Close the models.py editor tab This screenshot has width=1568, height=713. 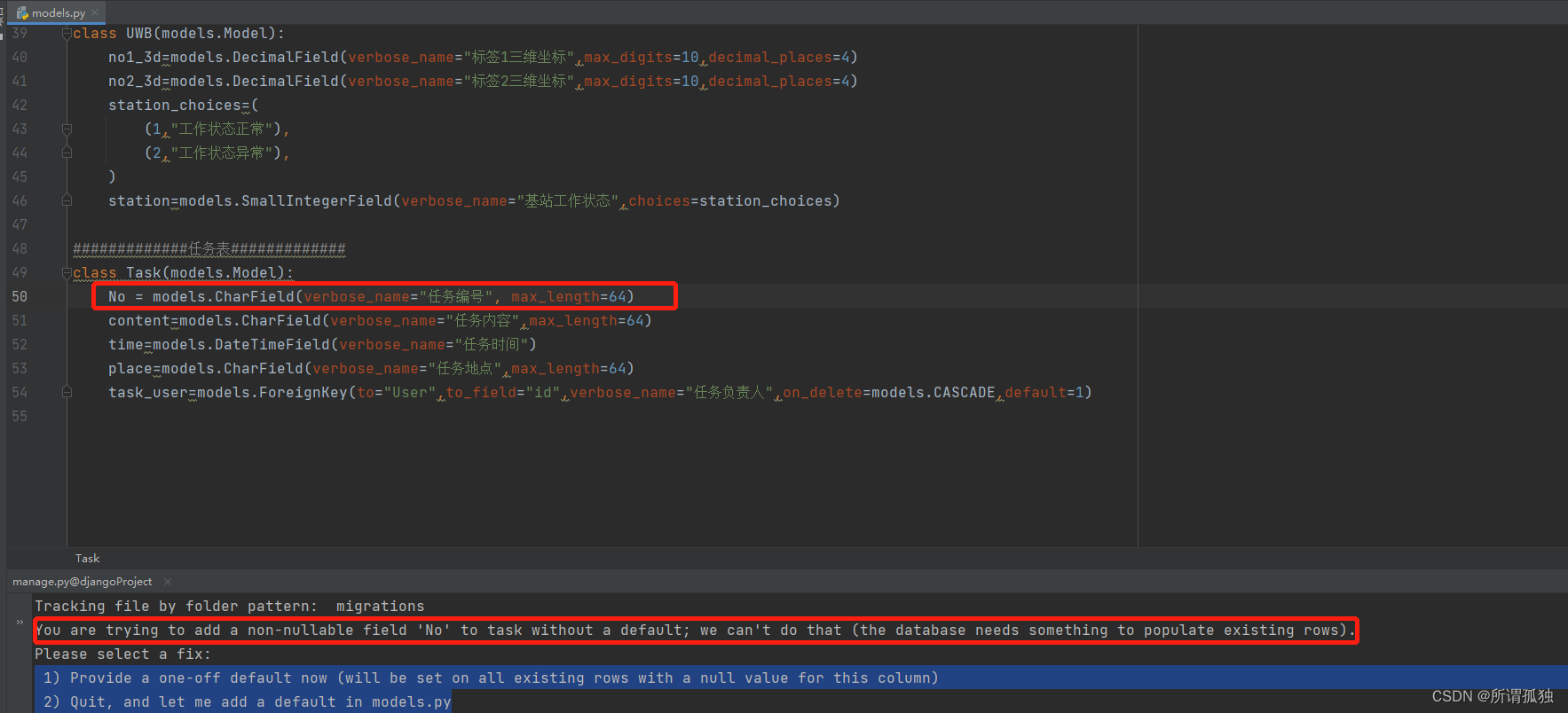pos(95,12)
